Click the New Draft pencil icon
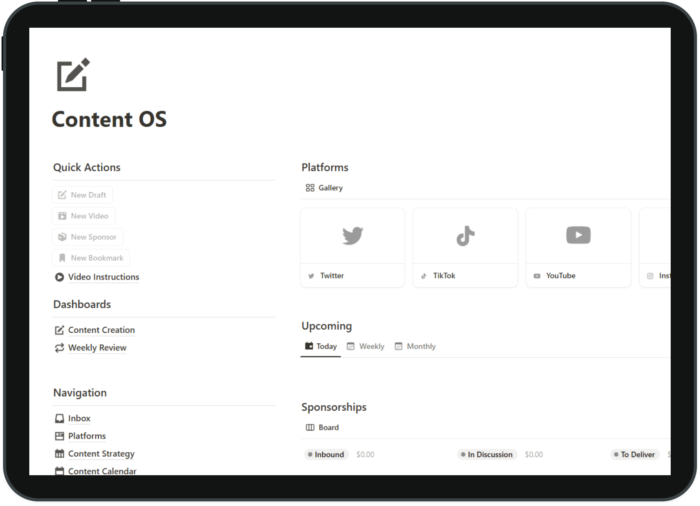The image size is (700, 506). [62, 195]
